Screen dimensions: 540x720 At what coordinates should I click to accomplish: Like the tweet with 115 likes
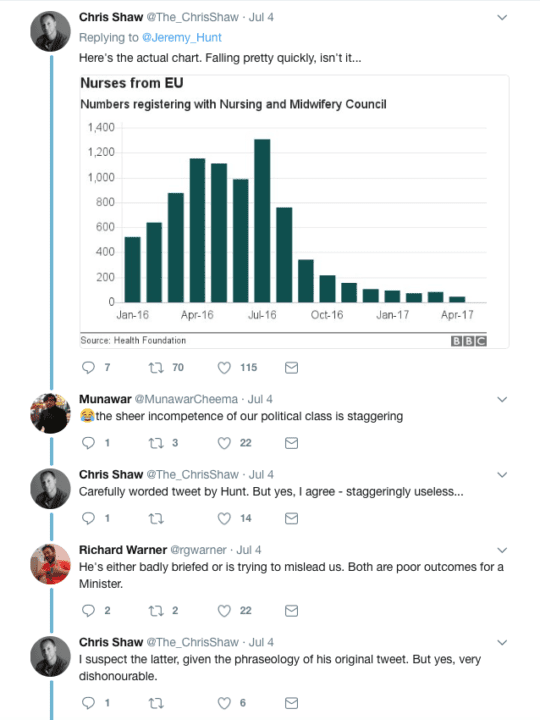coord(224,368)
